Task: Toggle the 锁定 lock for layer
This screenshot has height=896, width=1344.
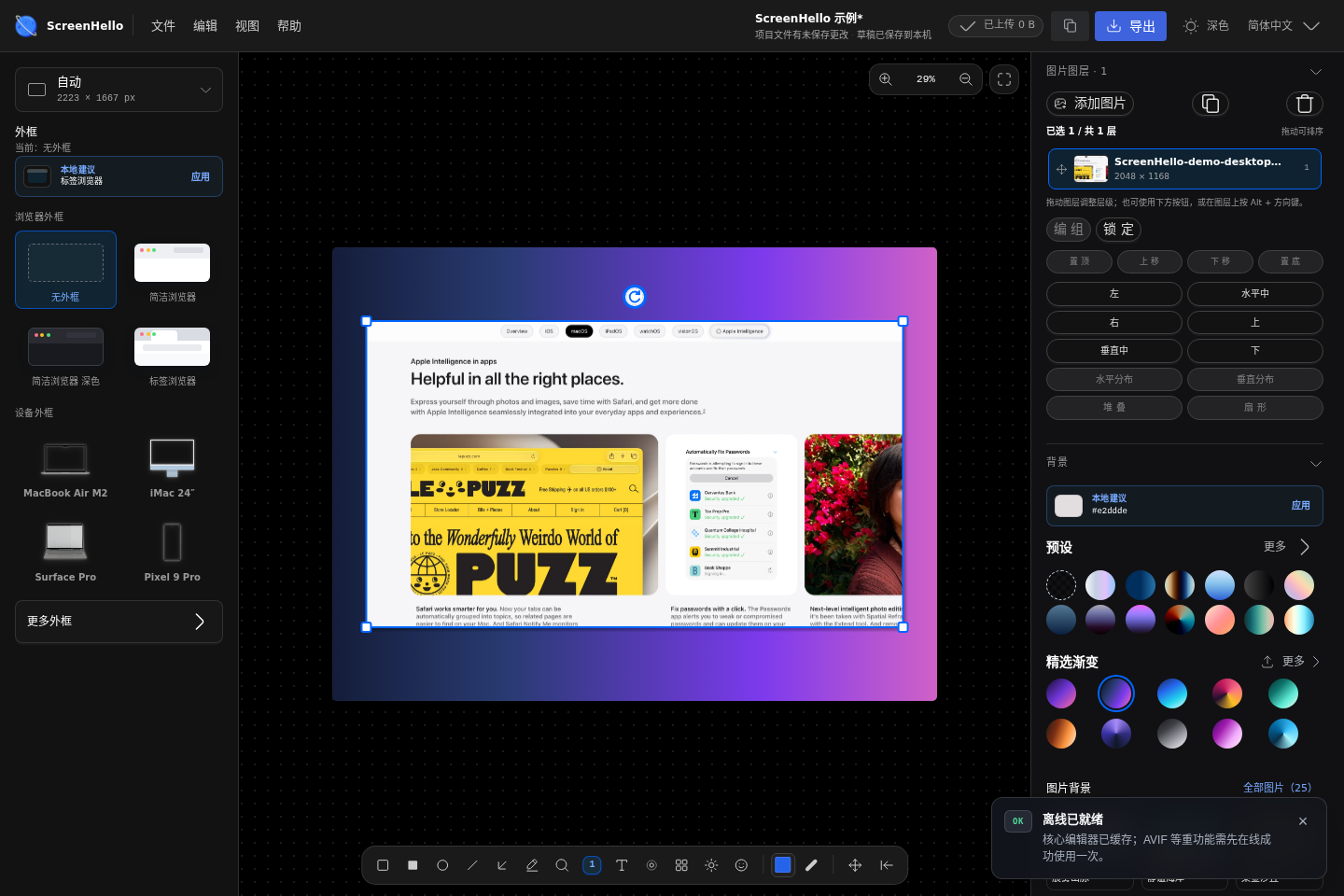Action: (x=1118, y=230)
